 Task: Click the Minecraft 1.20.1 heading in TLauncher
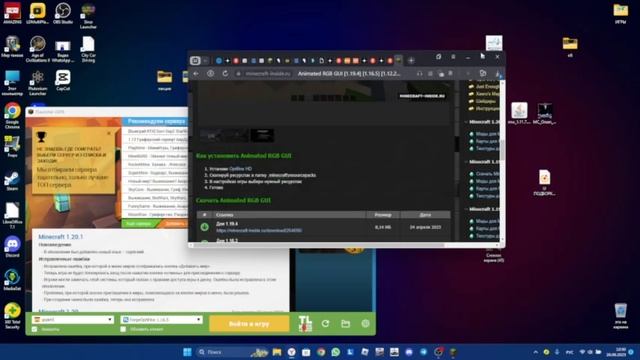click(x=61, y=237)
